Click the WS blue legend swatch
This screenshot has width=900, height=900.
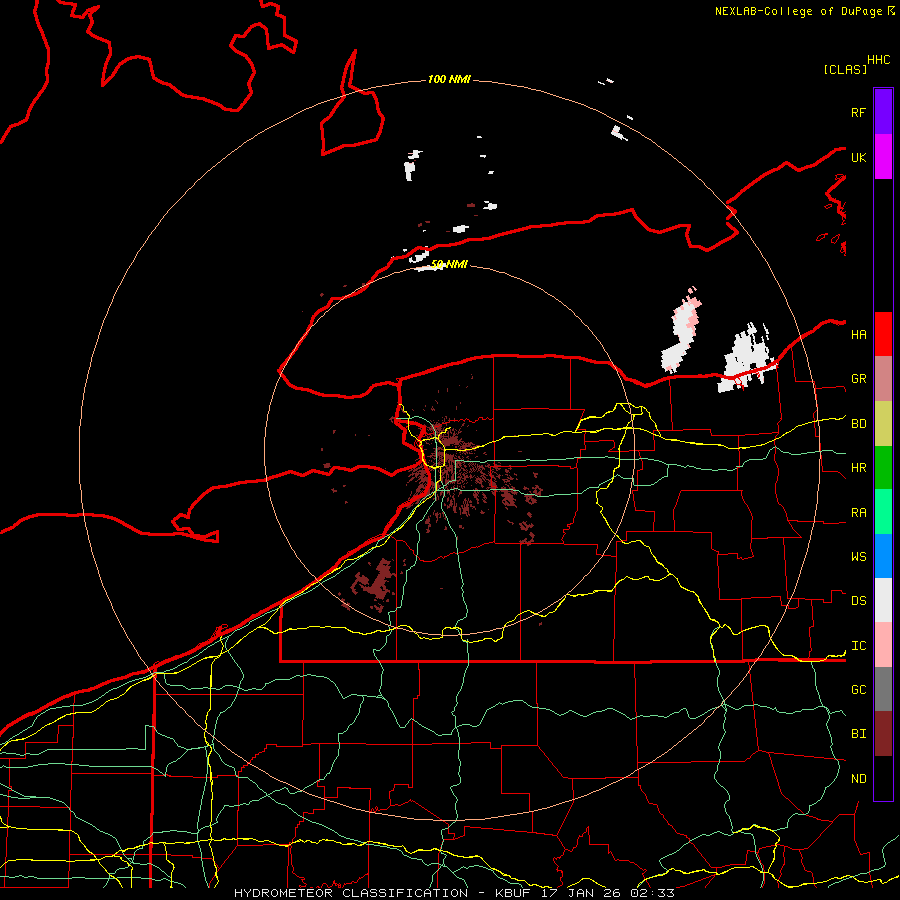pyautogui.click(x=883, y=556)
